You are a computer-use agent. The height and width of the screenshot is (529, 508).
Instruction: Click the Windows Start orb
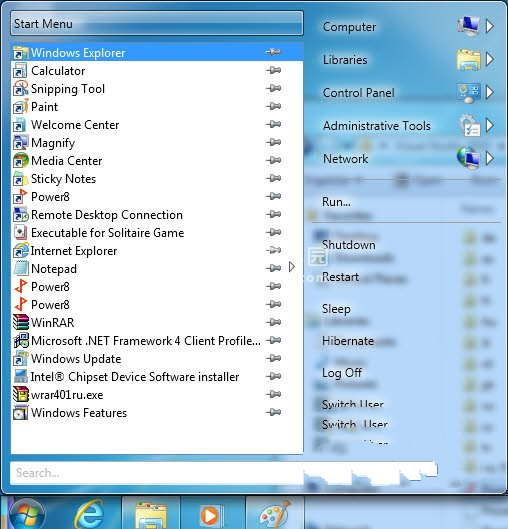tap(27, 514)
